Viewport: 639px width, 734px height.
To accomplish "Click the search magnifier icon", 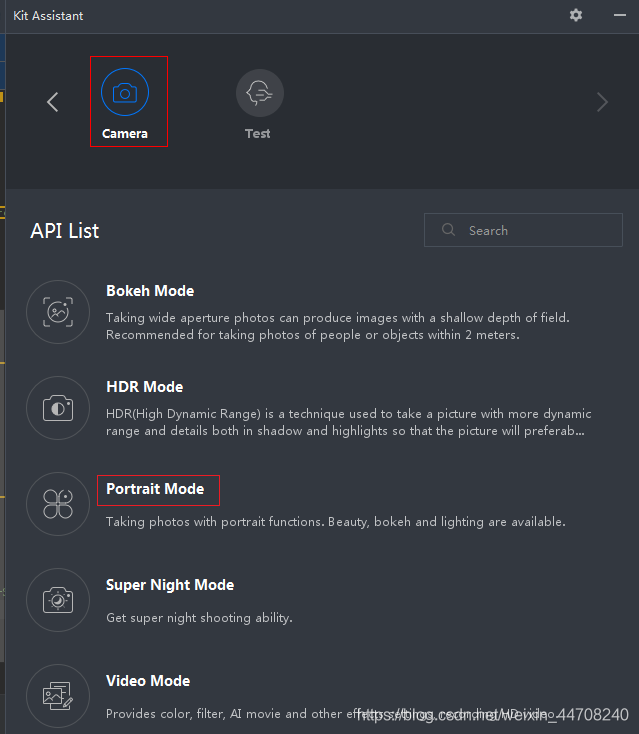I will click(448, 229).
